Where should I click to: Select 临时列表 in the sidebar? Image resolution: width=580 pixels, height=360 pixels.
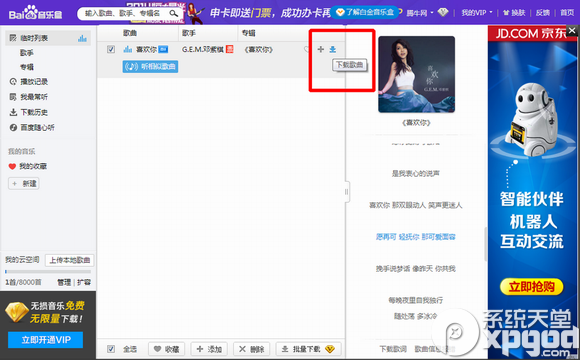click(48, 38)
